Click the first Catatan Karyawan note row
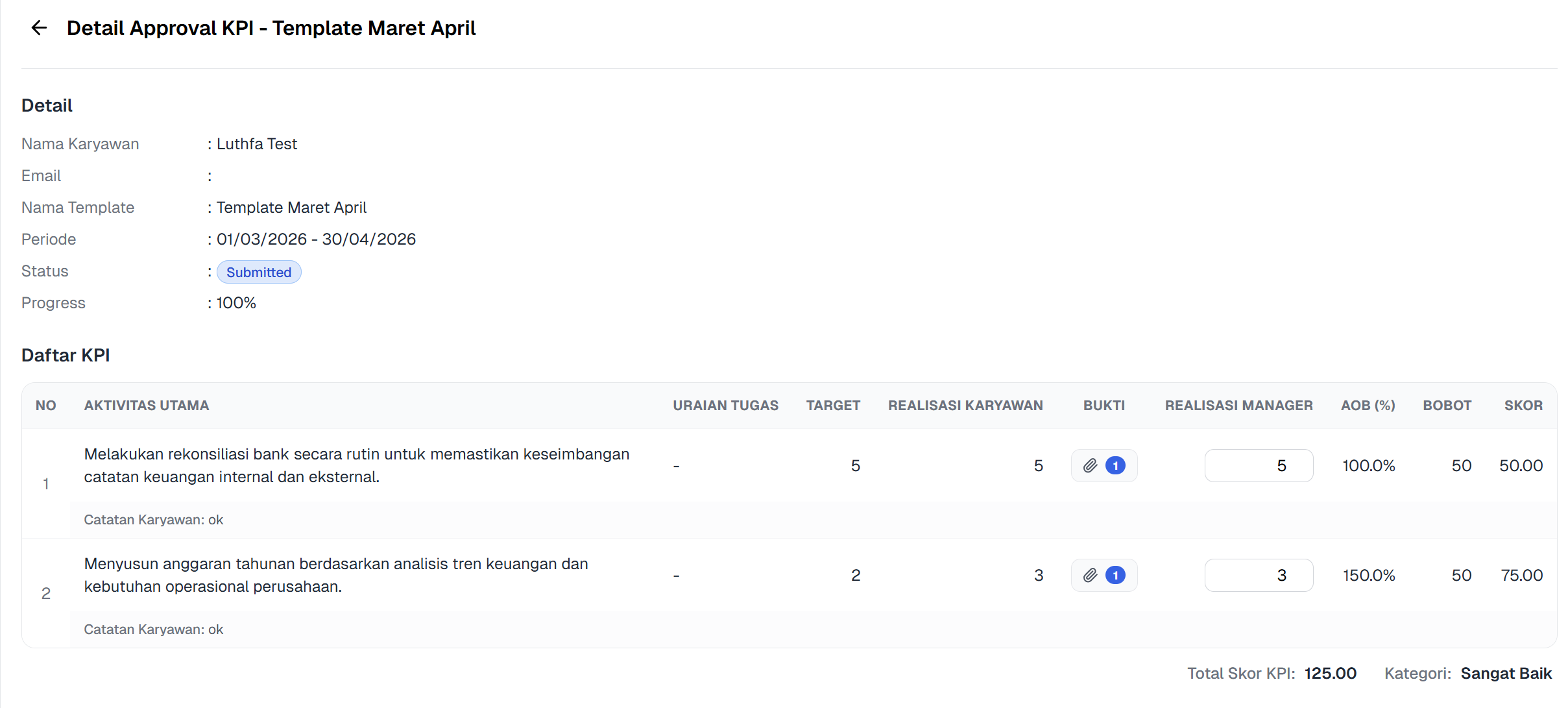 tap(154, 520)
